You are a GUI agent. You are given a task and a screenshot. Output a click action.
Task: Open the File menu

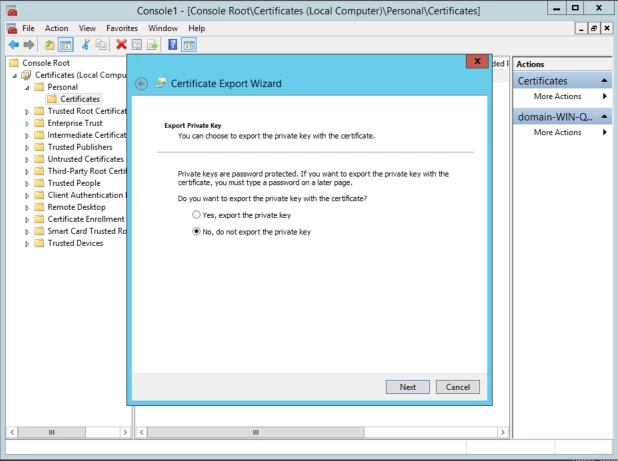point(28,28)
